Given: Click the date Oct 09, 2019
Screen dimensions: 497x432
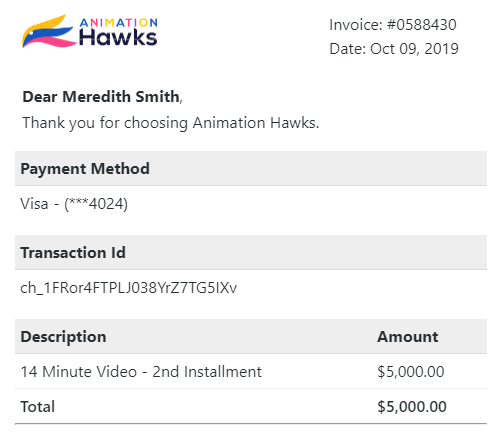Looking at the screenshot, I should click(x=414, y=49).
